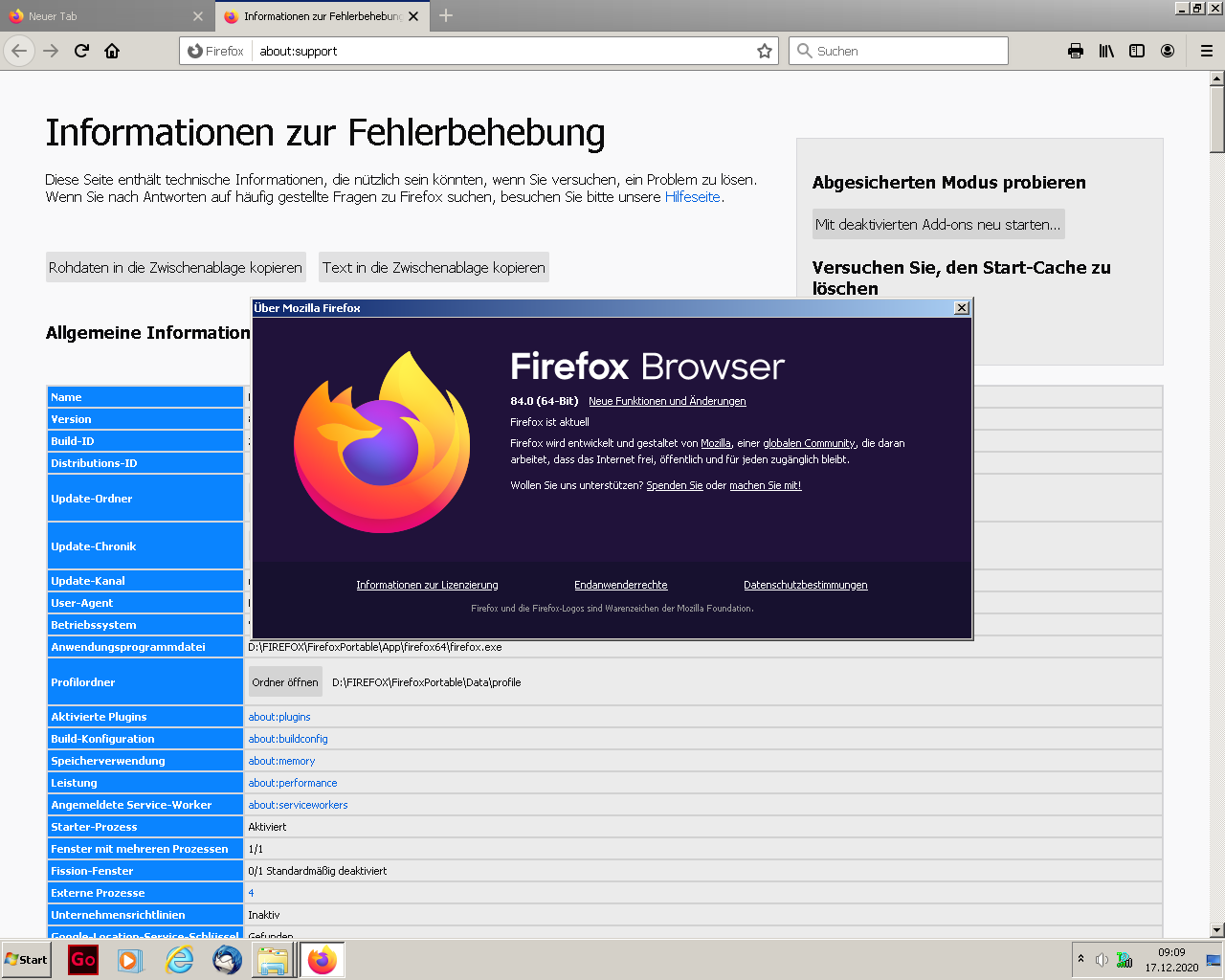Launch the red Go taskbar icon
This screenshot has width=1225, height=980.
click(x=83, y=960)
